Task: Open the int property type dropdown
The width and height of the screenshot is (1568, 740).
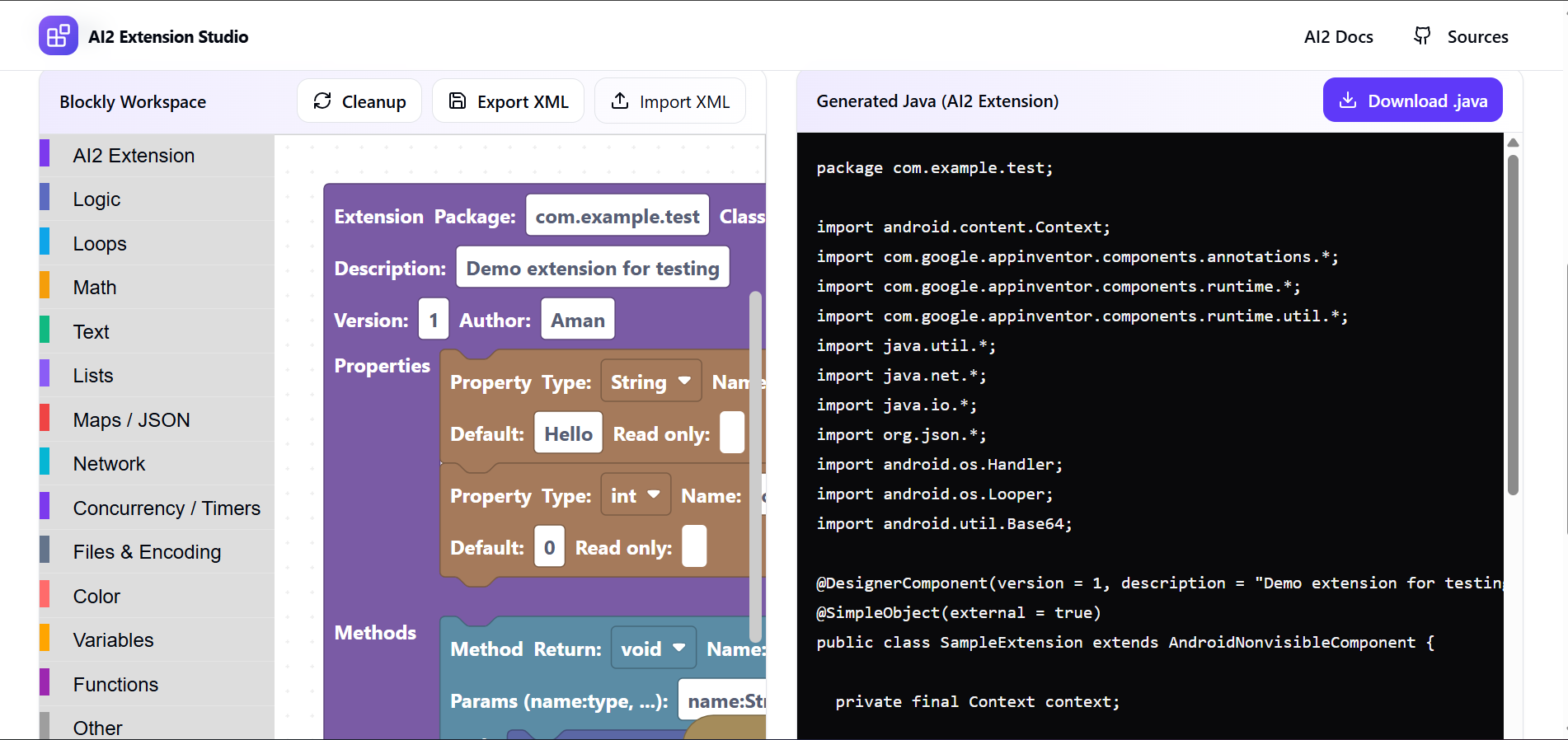Action: (x=635, y=495)
